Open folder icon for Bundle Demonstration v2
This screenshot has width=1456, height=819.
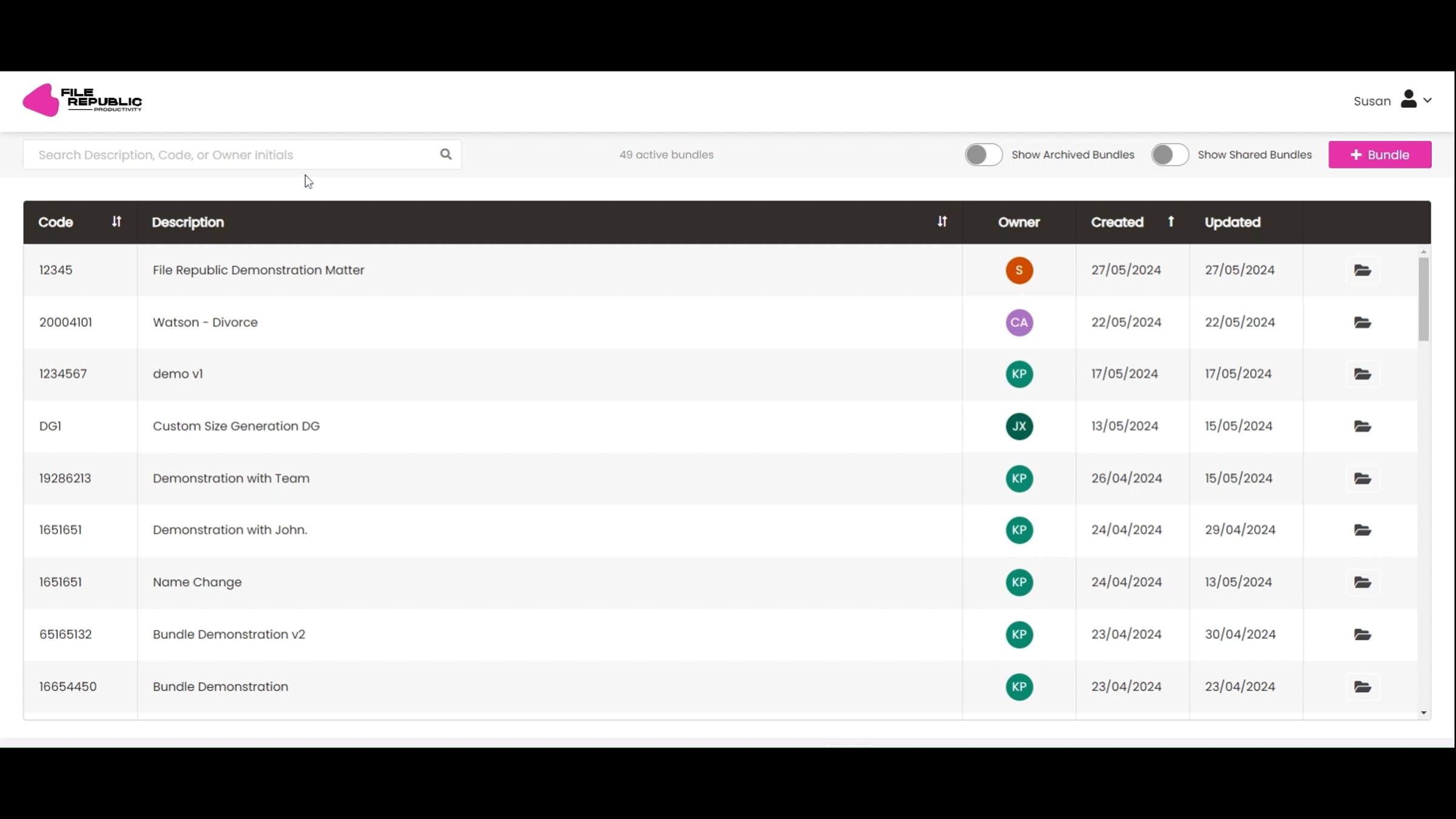tap(1362, 635)
